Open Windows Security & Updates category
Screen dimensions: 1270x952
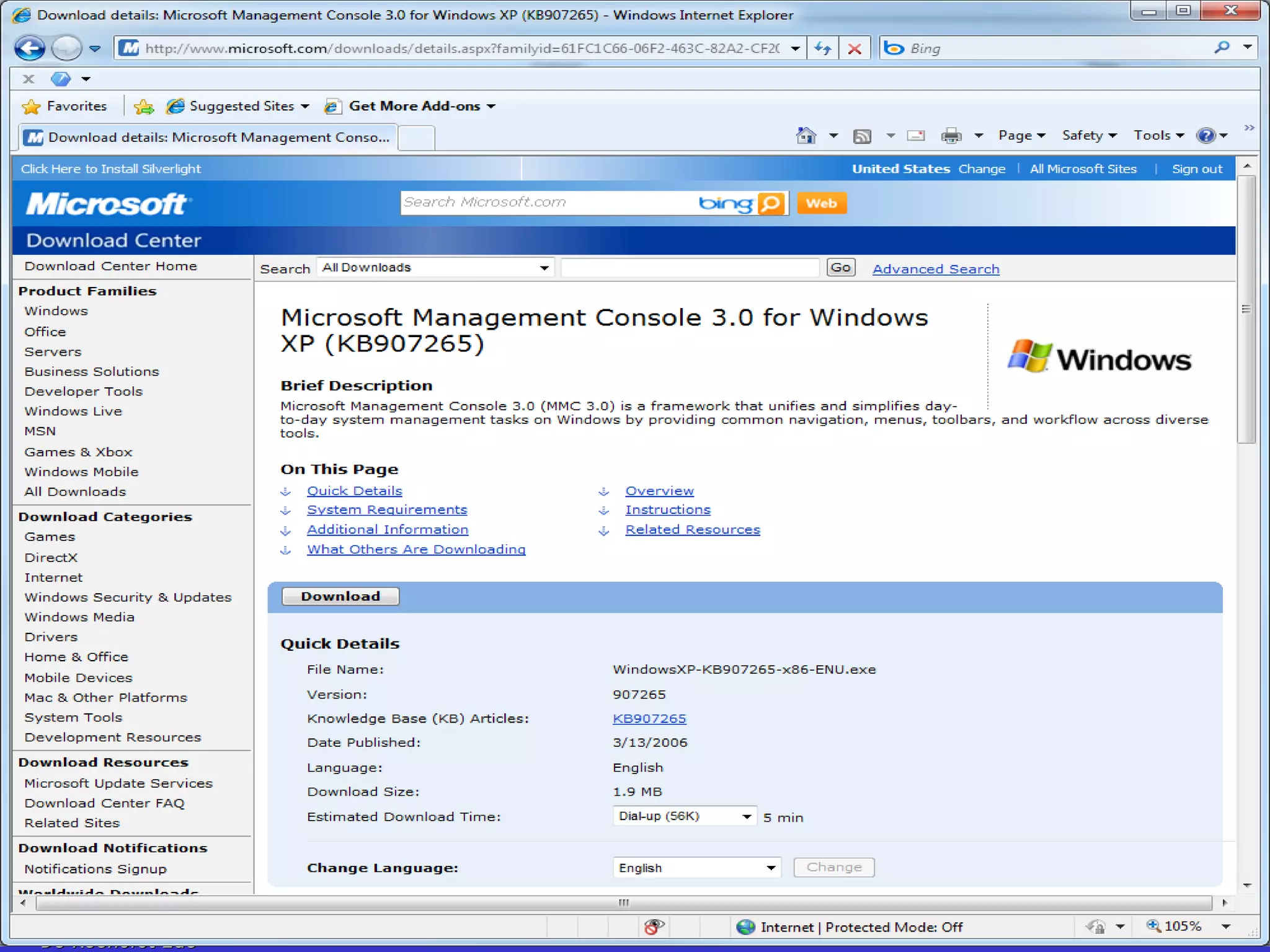click(x=128, y=597)
